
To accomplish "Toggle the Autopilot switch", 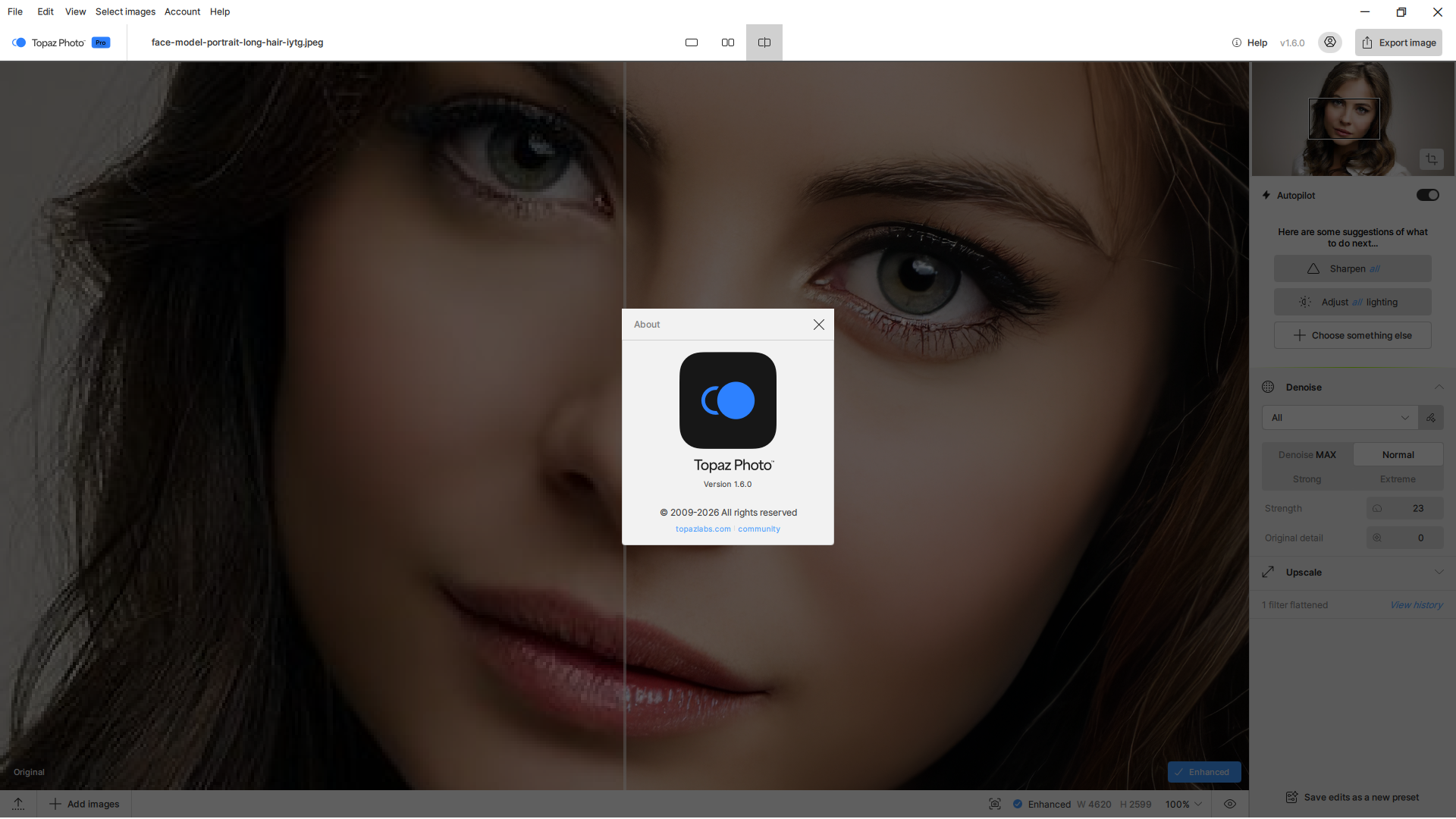I will [1427, 195].
